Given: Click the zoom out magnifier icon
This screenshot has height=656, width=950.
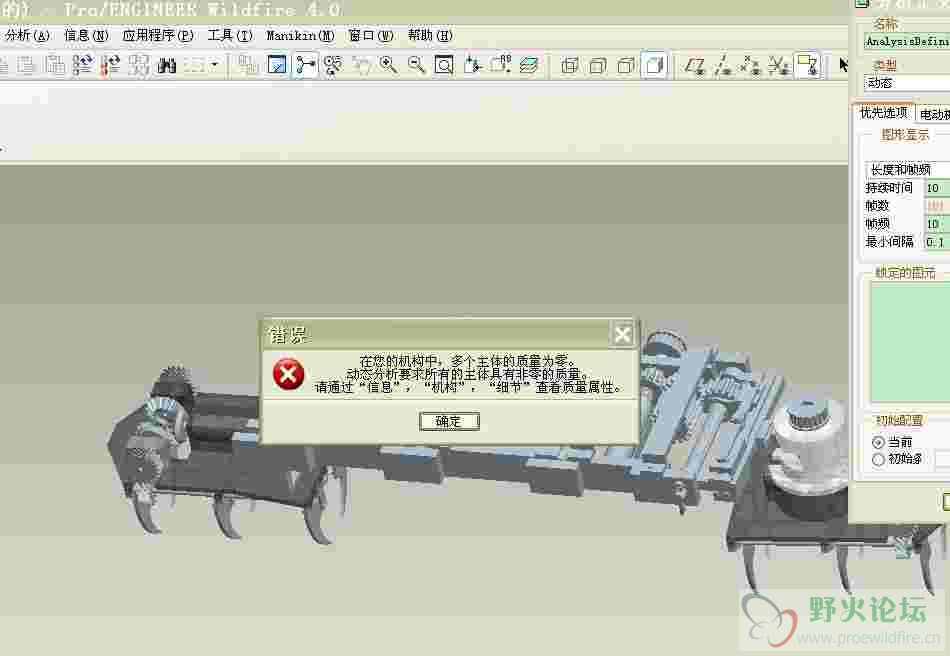Looking at the screenshot, I should (x=416, y=65).
